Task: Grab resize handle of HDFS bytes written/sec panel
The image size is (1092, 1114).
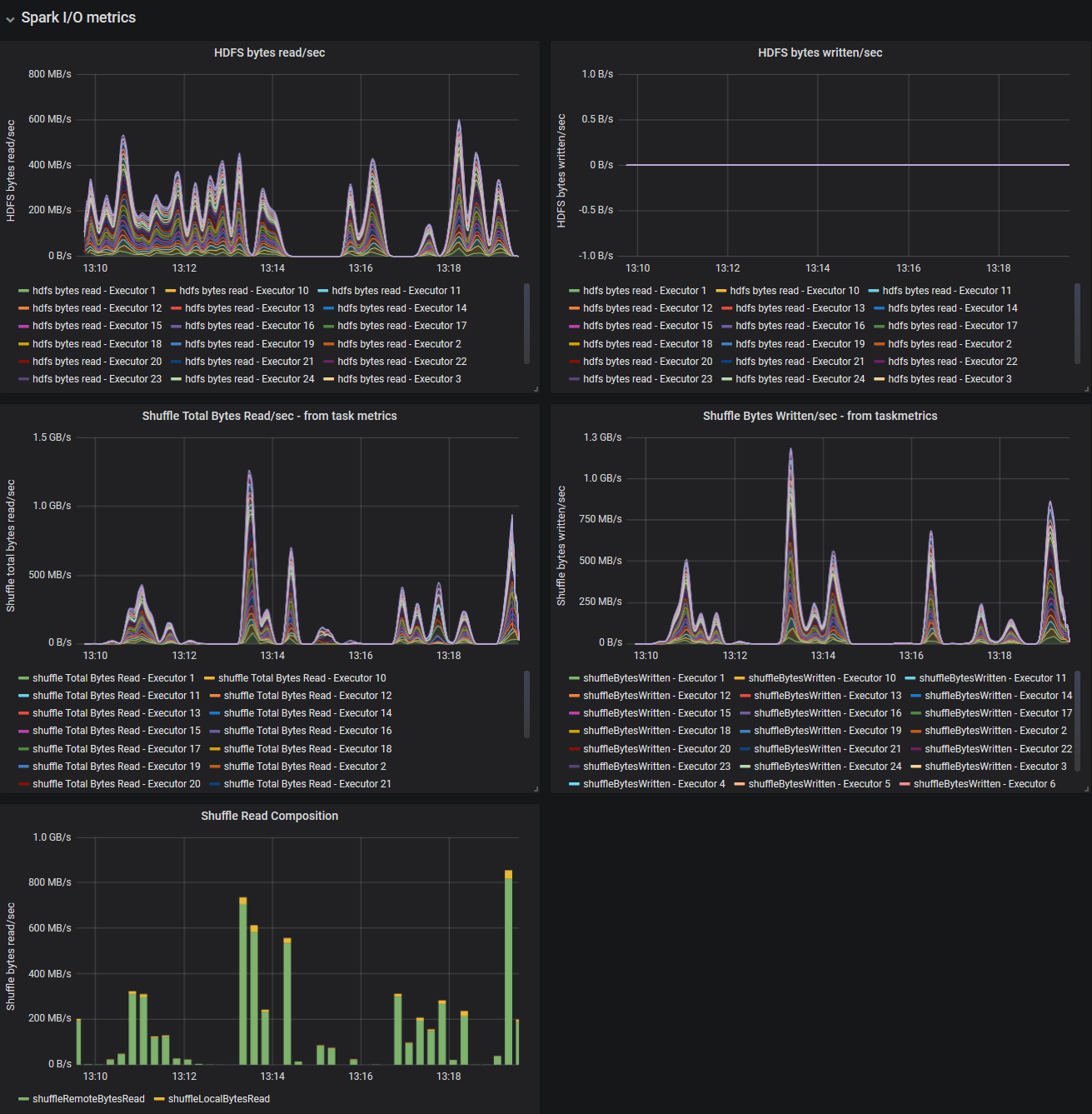Action: click(x=1087, y=389)
